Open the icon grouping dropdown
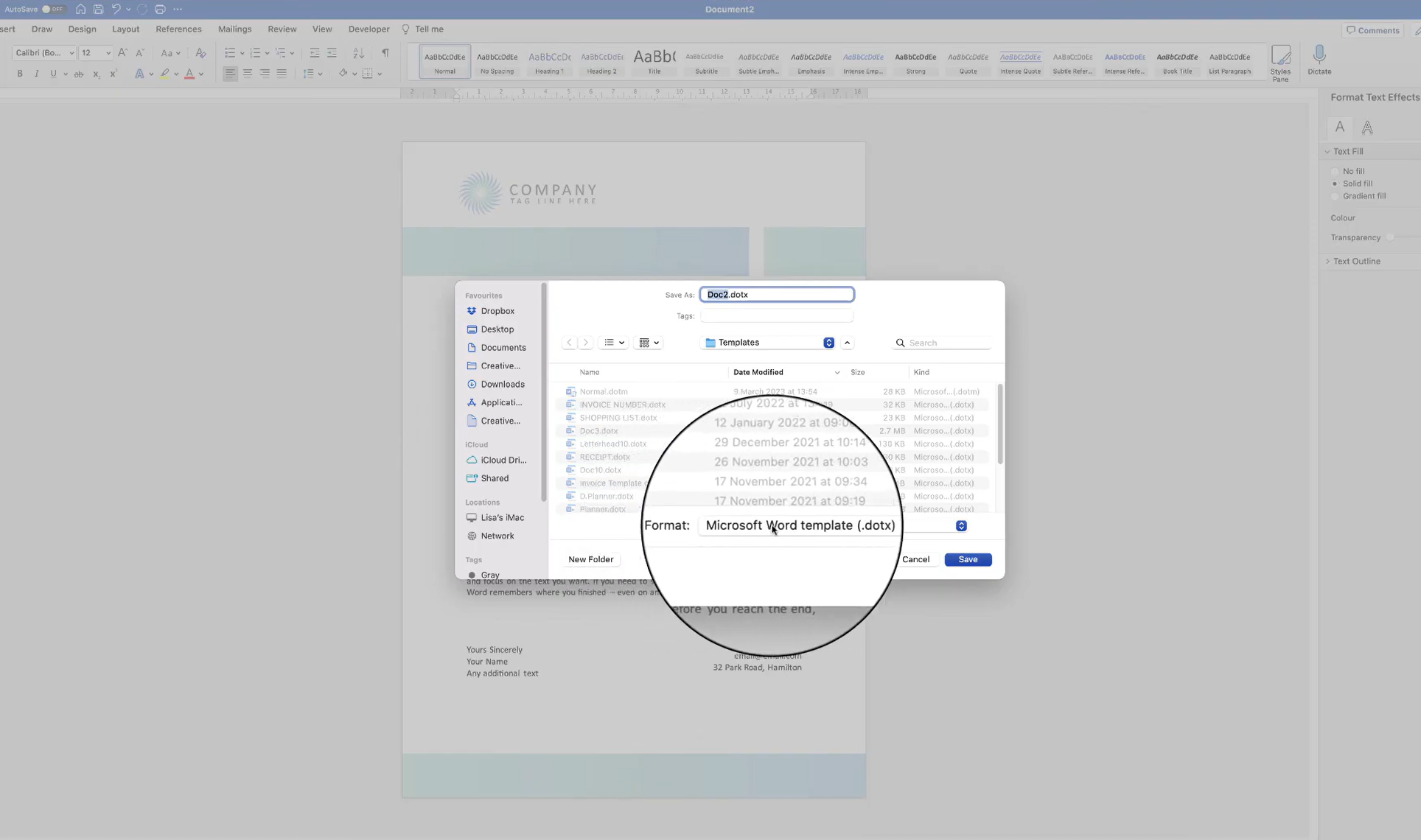The height and width of the screenshot is (840, 1421). (649, 343)
